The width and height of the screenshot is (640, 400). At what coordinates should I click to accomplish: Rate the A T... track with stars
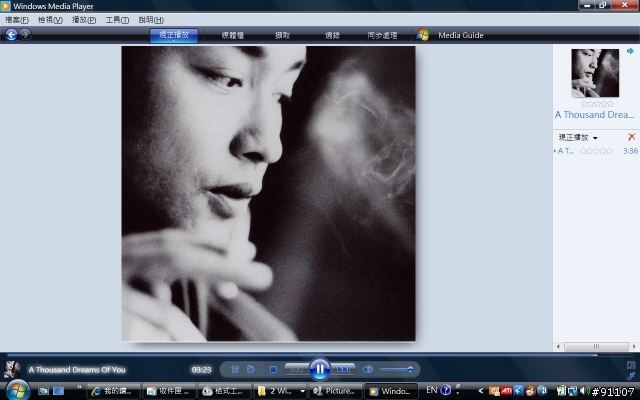pos(596,151)
